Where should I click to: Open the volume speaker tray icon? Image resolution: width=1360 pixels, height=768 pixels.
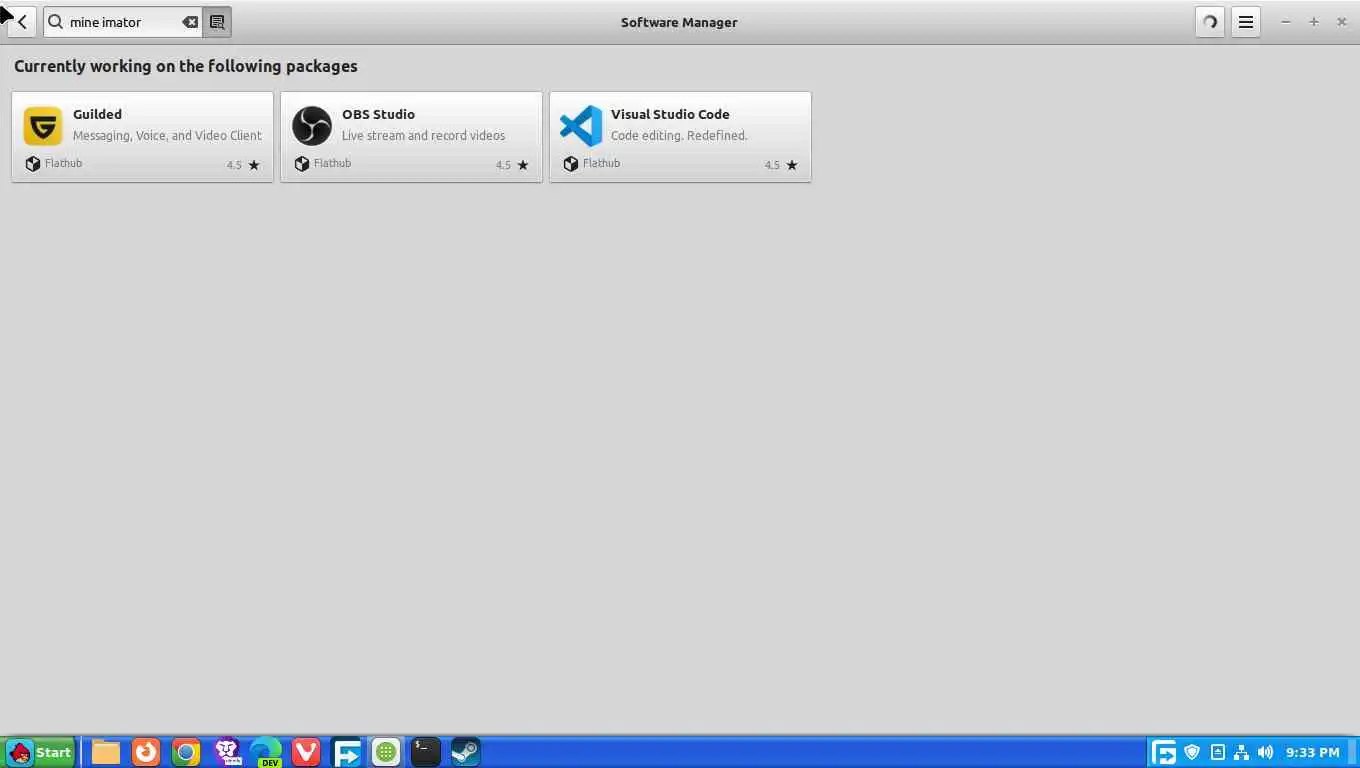1266,752
